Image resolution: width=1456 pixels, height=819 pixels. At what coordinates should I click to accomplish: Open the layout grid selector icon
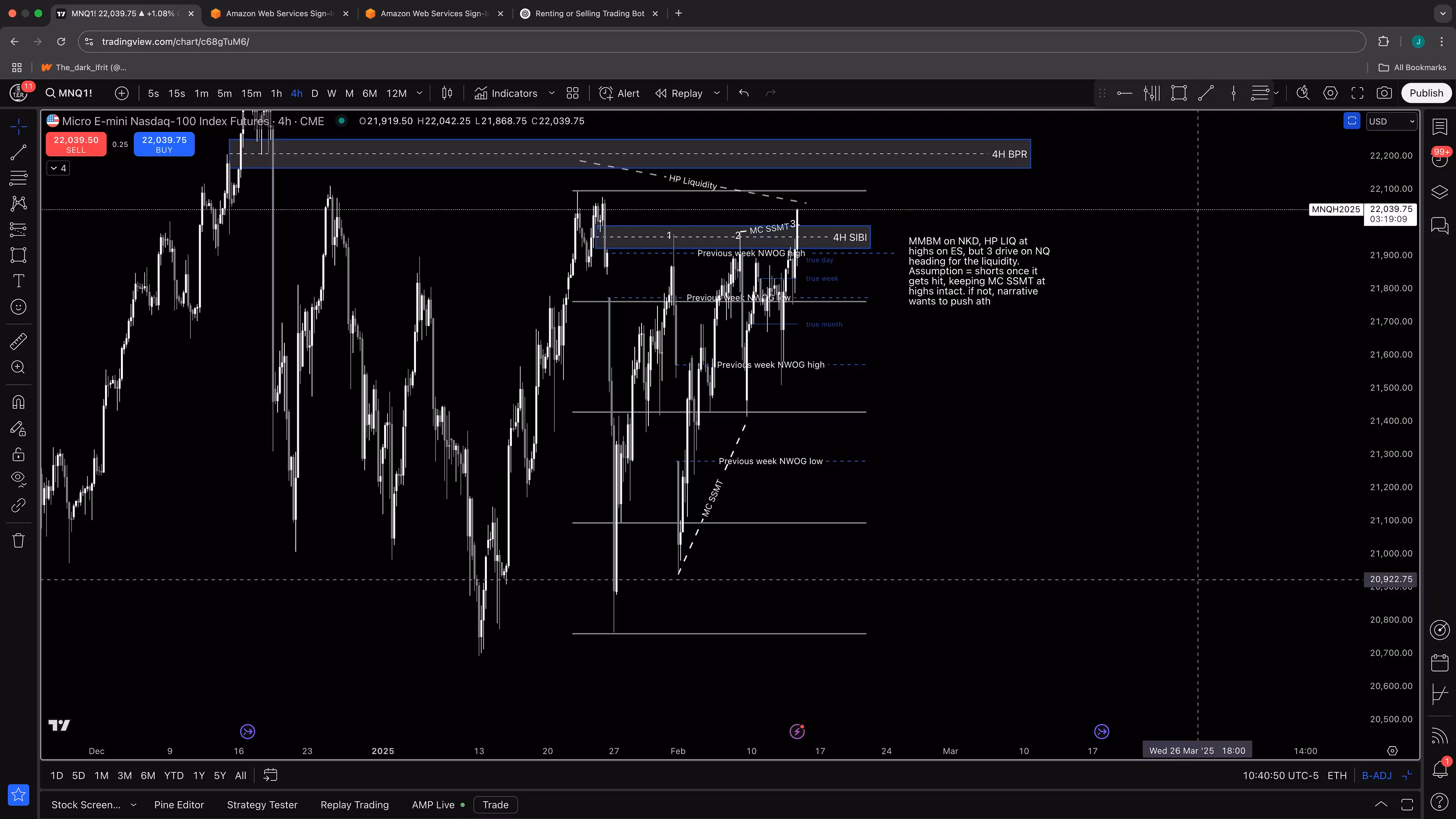click(x=573, y=93)
